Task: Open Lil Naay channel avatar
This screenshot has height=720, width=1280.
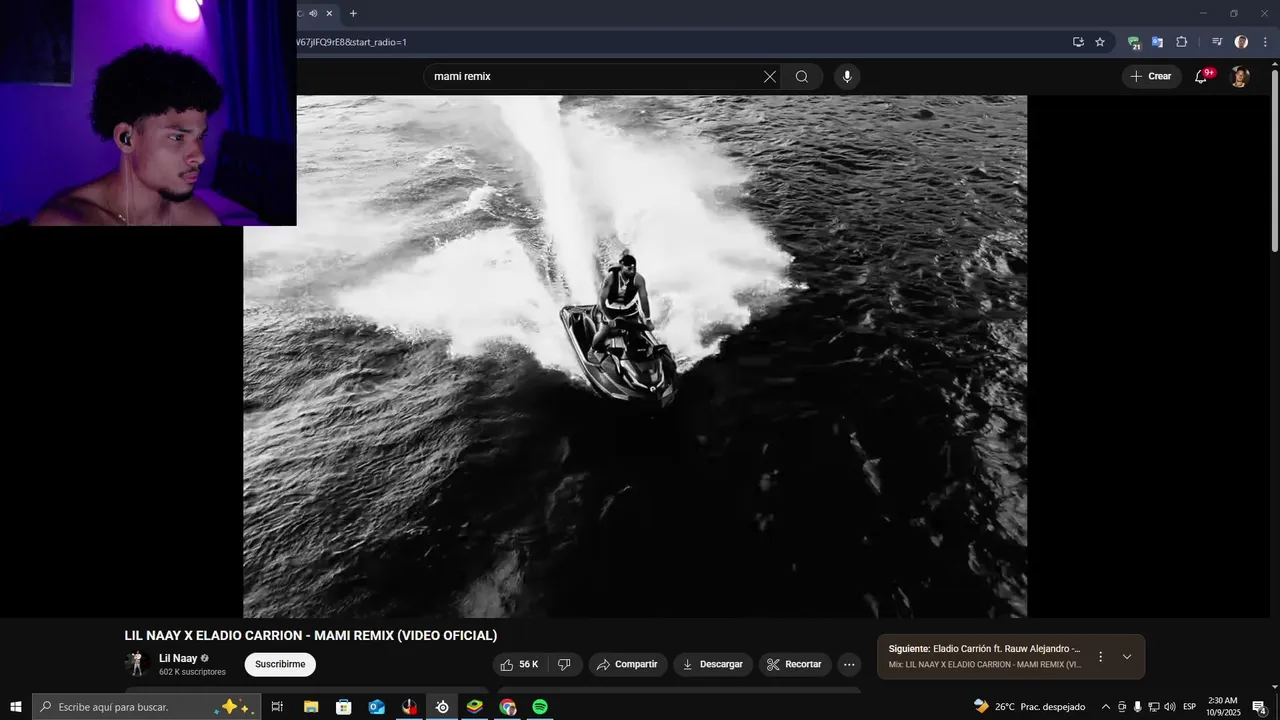Action: click(x=137, y=664)
